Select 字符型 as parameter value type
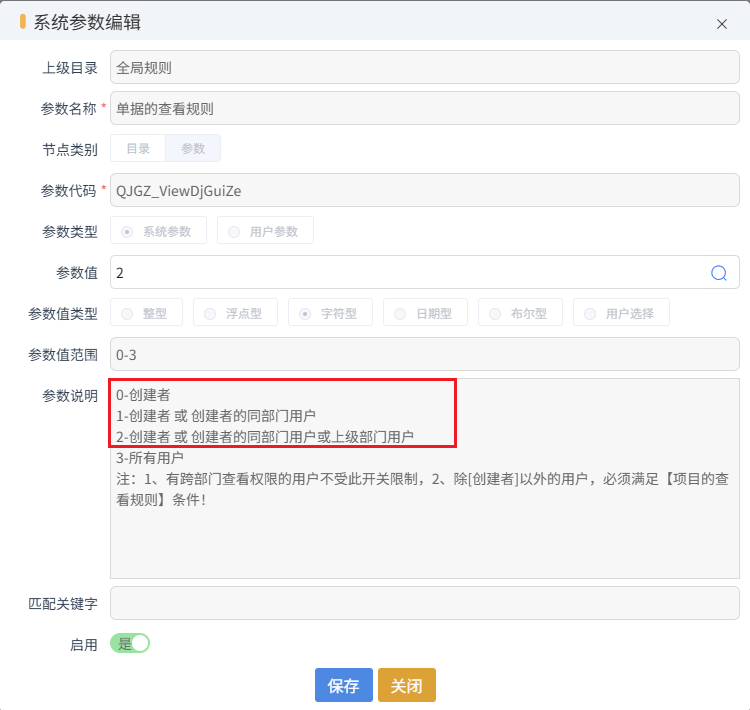 tap(330, 314)
